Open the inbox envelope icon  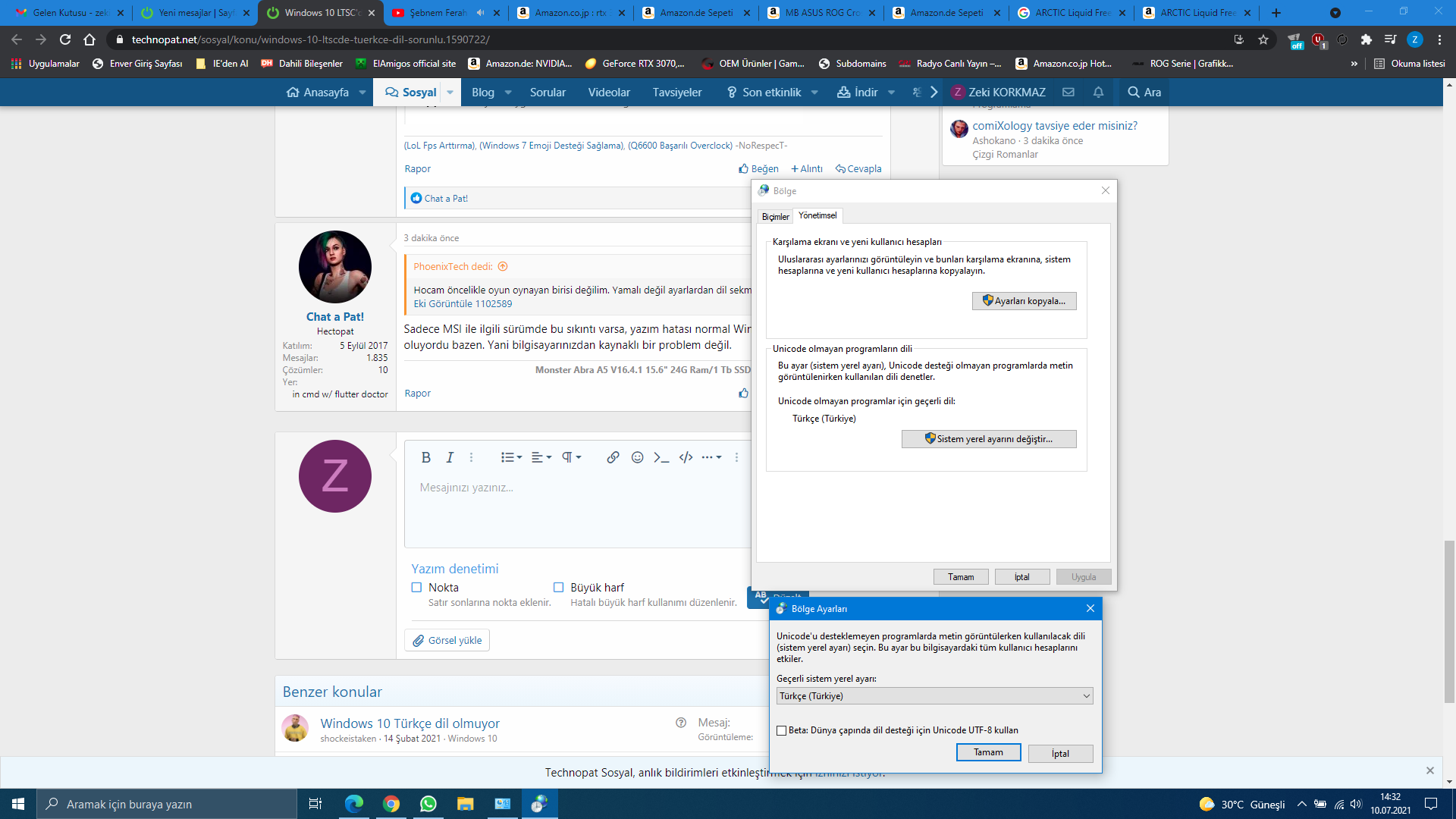pyautogui.click(x=1068, y=93)
